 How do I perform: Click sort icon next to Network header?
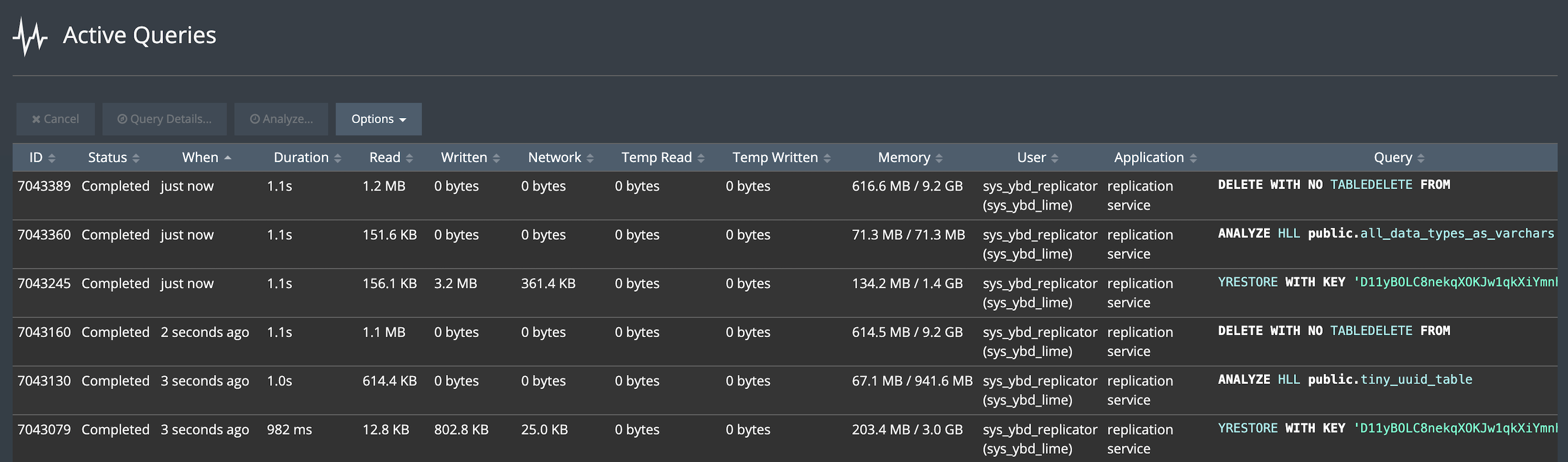[x=590, y=158]
